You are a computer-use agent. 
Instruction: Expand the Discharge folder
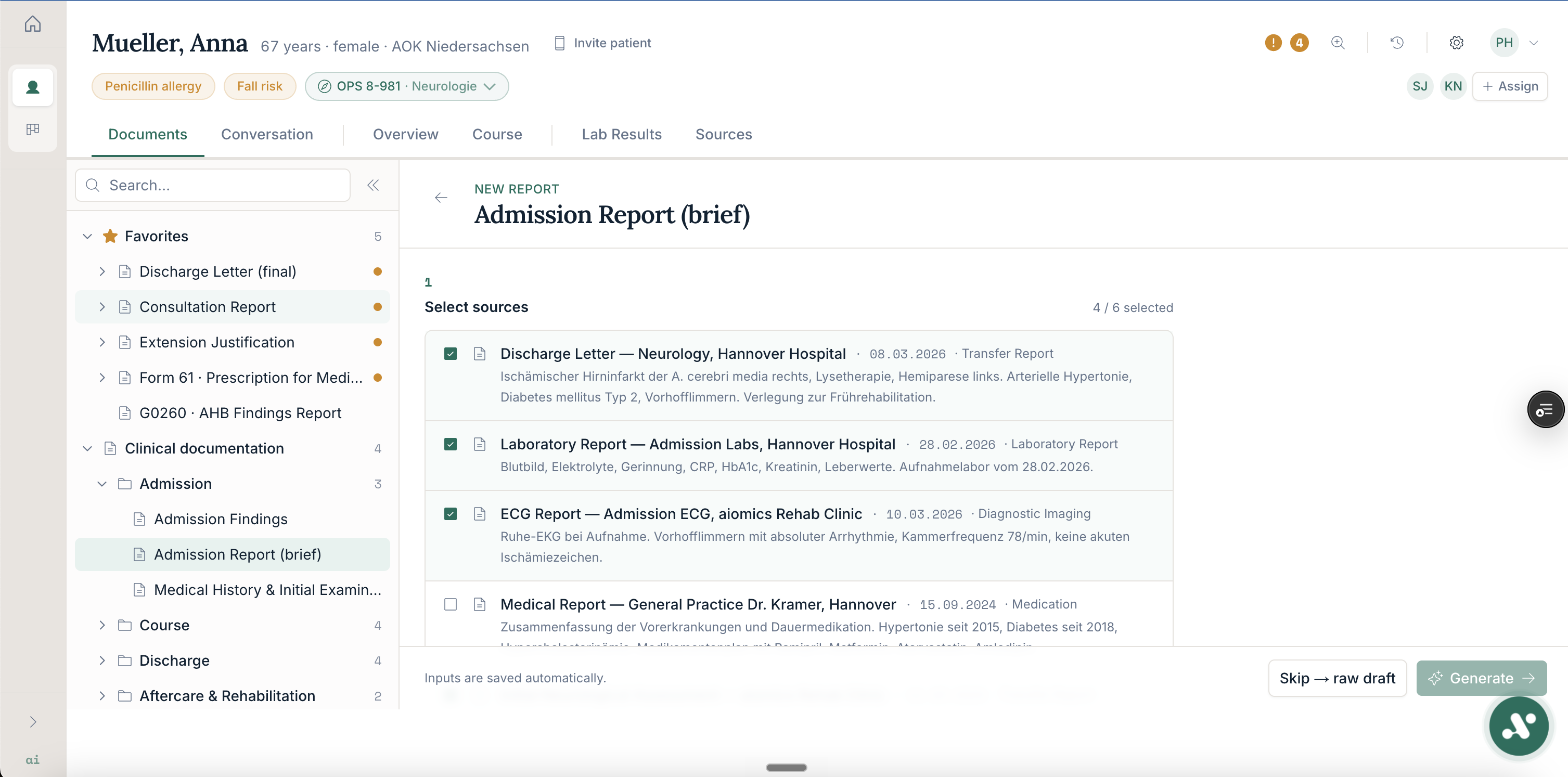pyautogui.click(x=101, y=660)
